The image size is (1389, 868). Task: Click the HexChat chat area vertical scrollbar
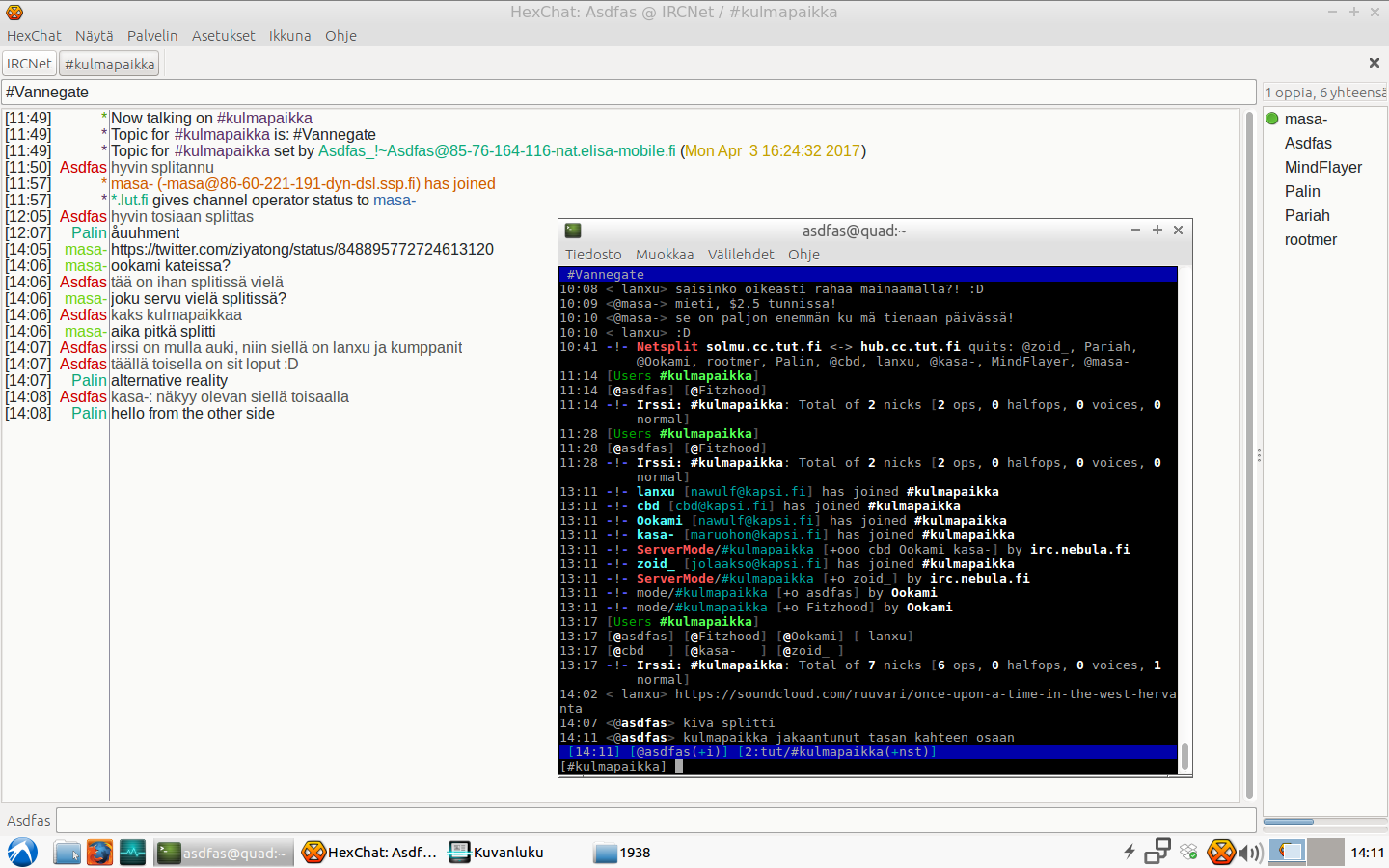(1248, 453)
